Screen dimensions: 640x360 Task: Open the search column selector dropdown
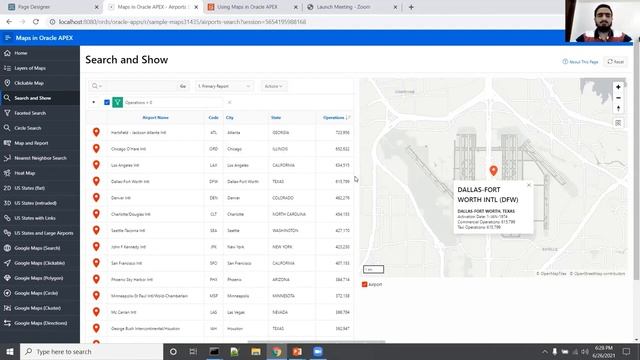coord(97,86)
